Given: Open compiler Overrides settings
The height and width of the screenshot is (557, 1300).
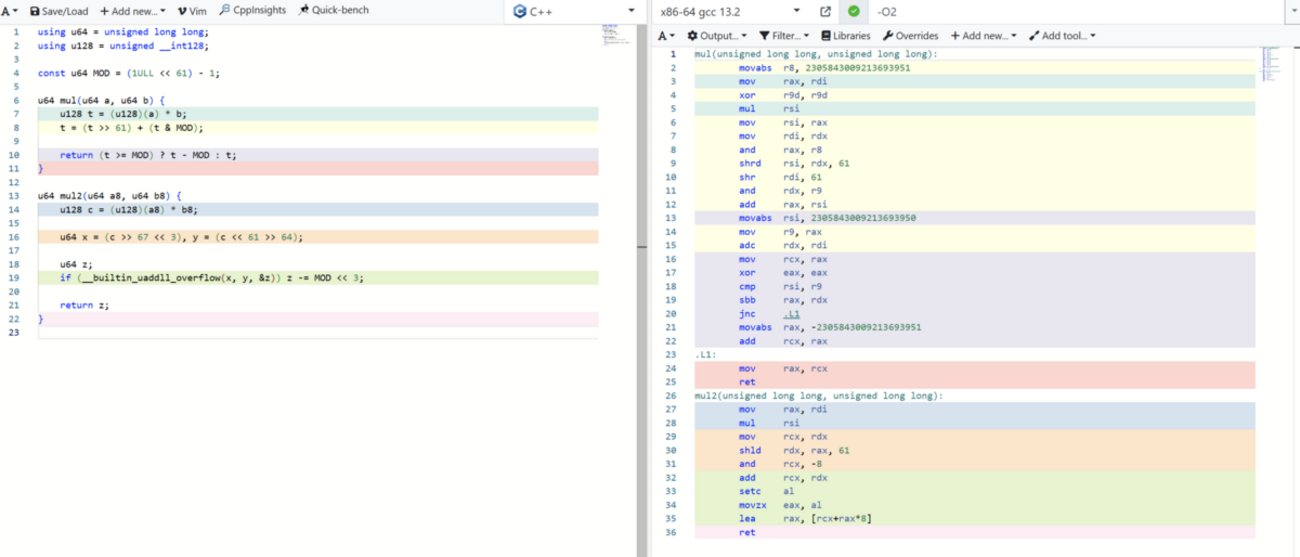Looking at the screenshot, I should (910, 36).
